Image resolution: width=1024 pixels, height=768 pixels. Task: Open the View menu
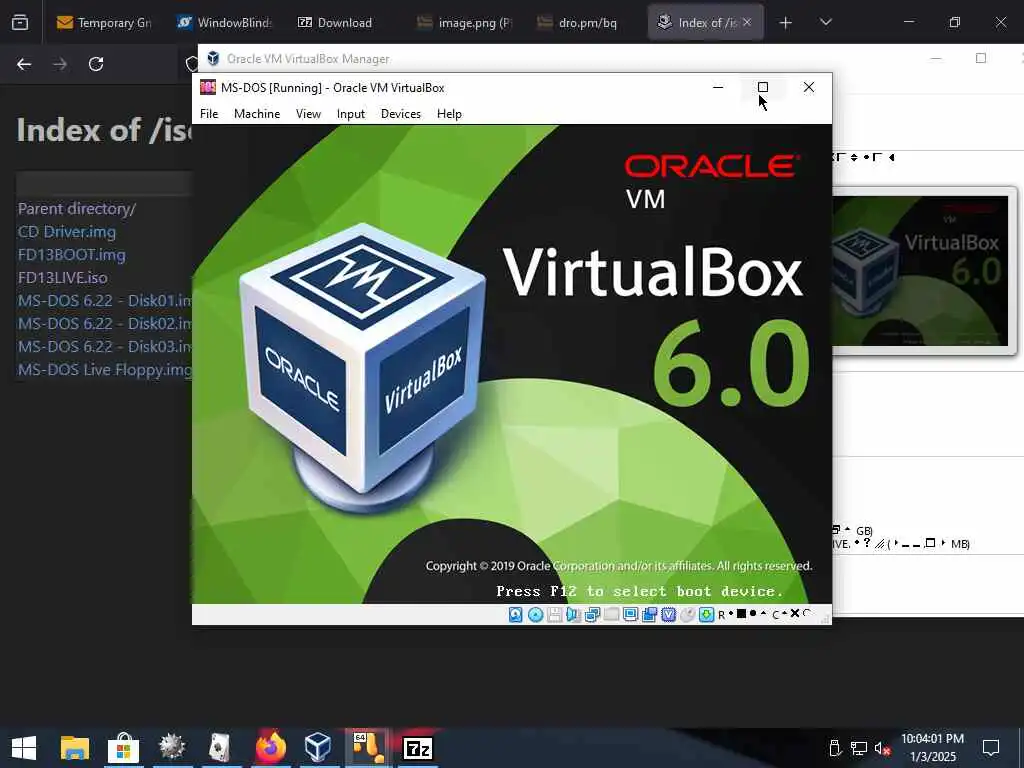coord(308,114)
